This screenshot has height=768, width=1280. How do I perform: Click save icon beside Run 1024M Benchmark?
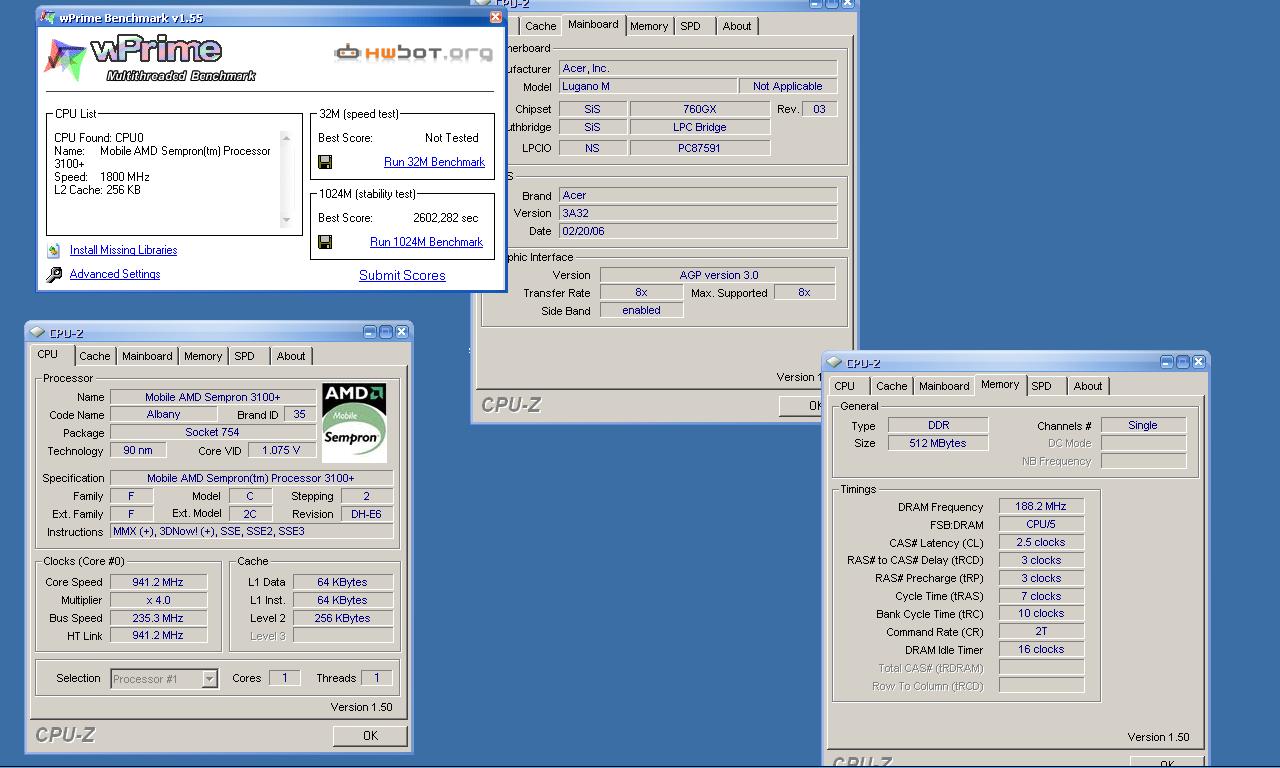(x=325, y=242)
